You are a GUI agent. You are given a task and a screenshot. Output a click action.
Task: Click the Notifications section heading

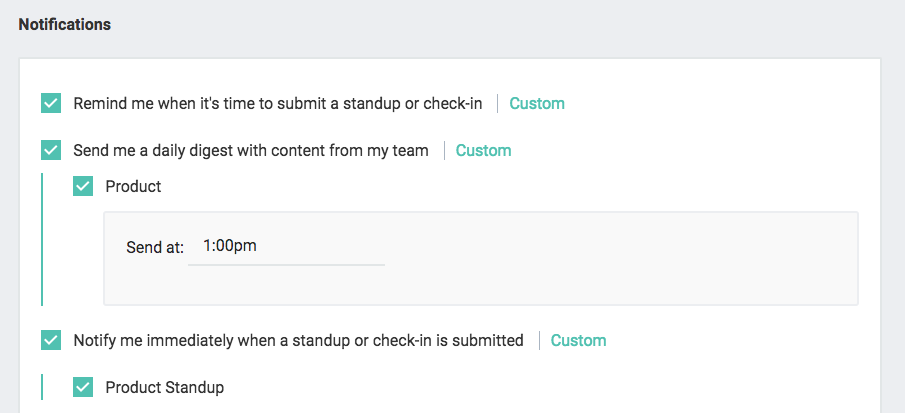(x=65, y=25)
